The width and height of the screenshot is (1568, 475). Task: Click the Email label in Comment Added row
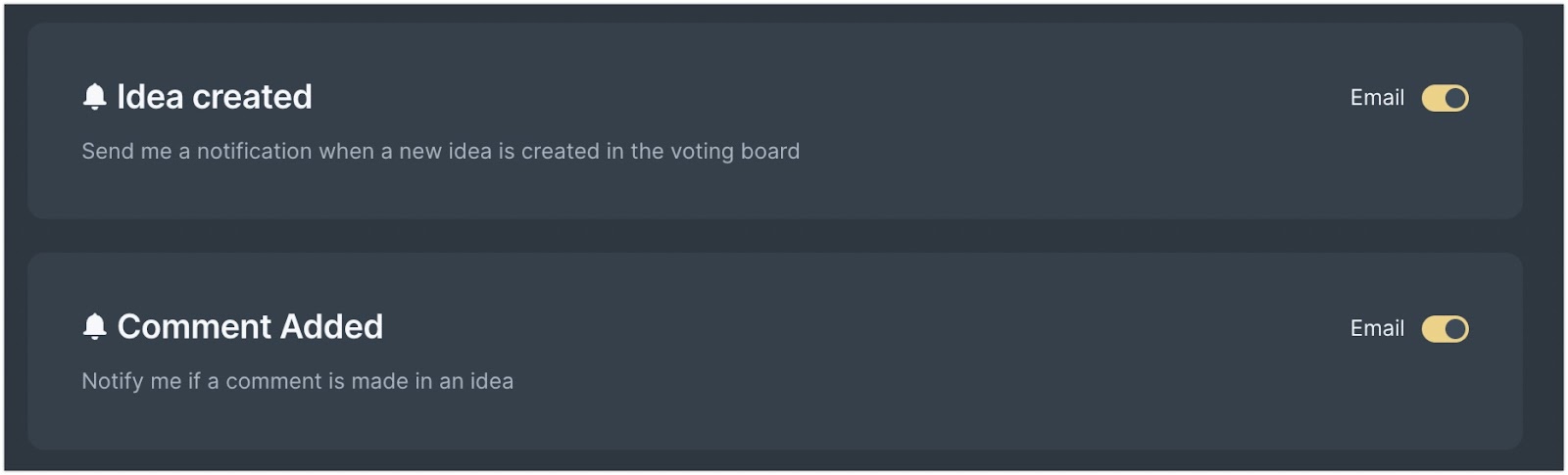pyautogui.click(x=1377, y=329)
